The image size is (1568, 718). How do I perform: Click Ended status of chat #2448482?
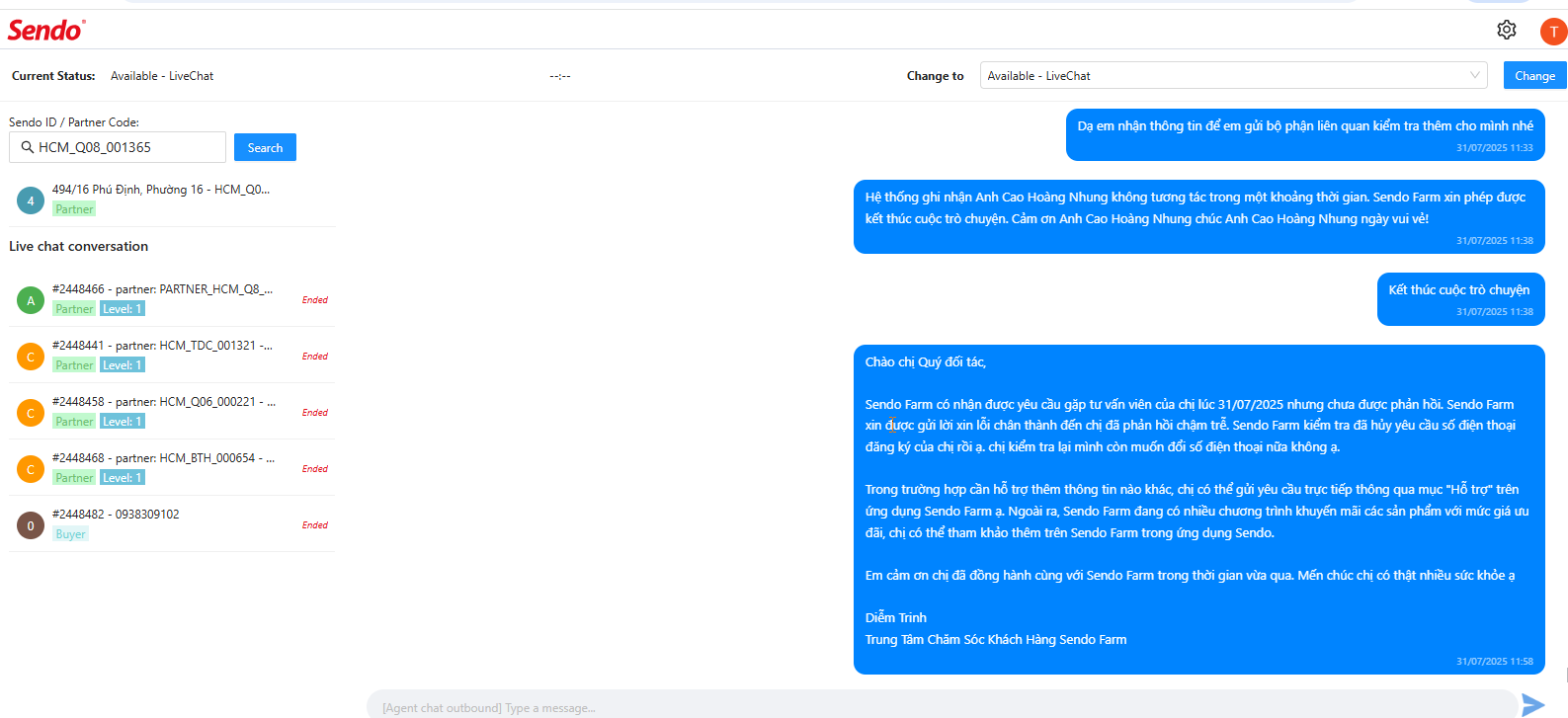click(x=315, y=525)
